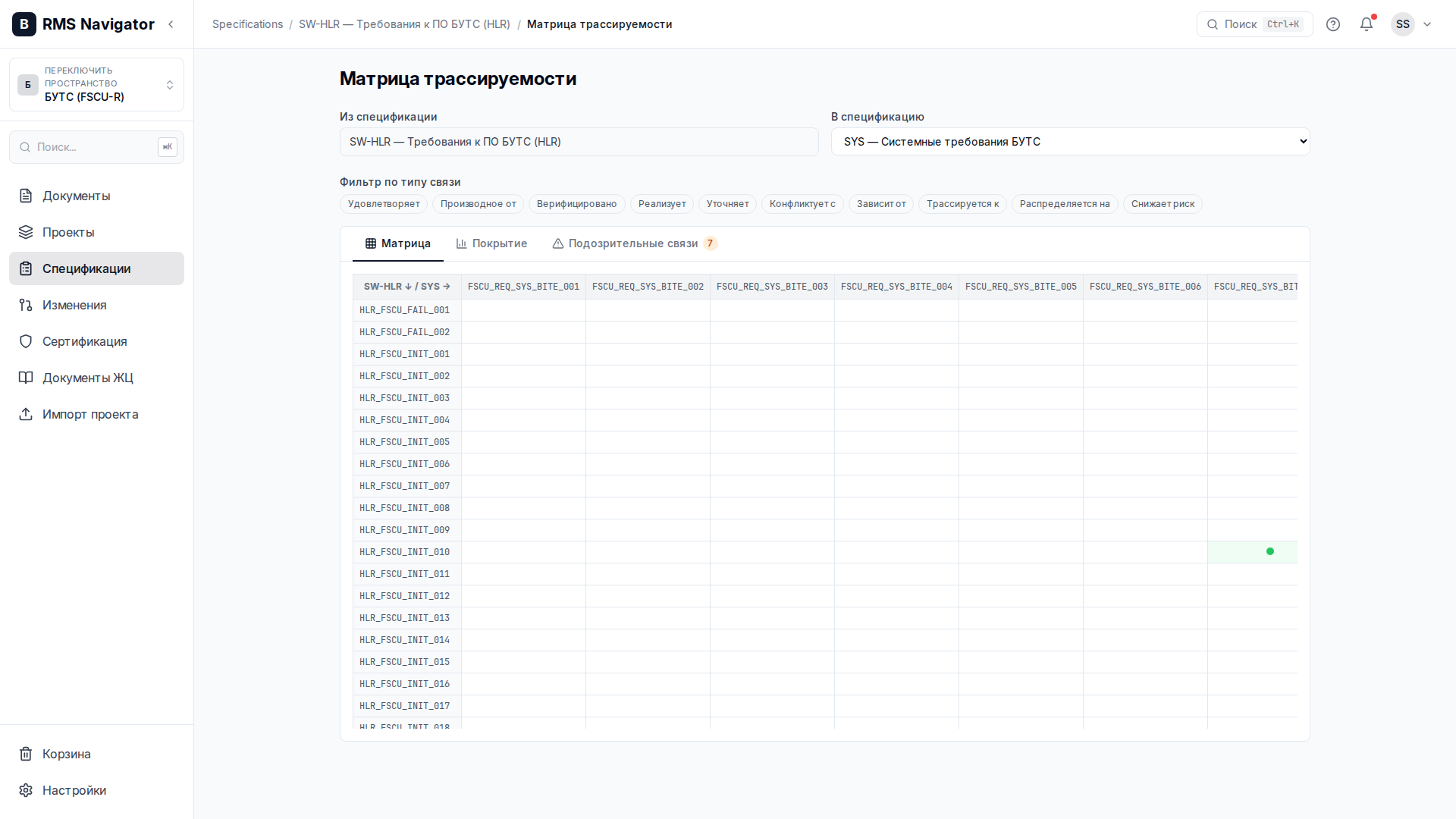The height and width of the screenshot is (819, 1456).
Task: Click row header HLR_FSCU_INIT_017
Action: coord(407,706)
